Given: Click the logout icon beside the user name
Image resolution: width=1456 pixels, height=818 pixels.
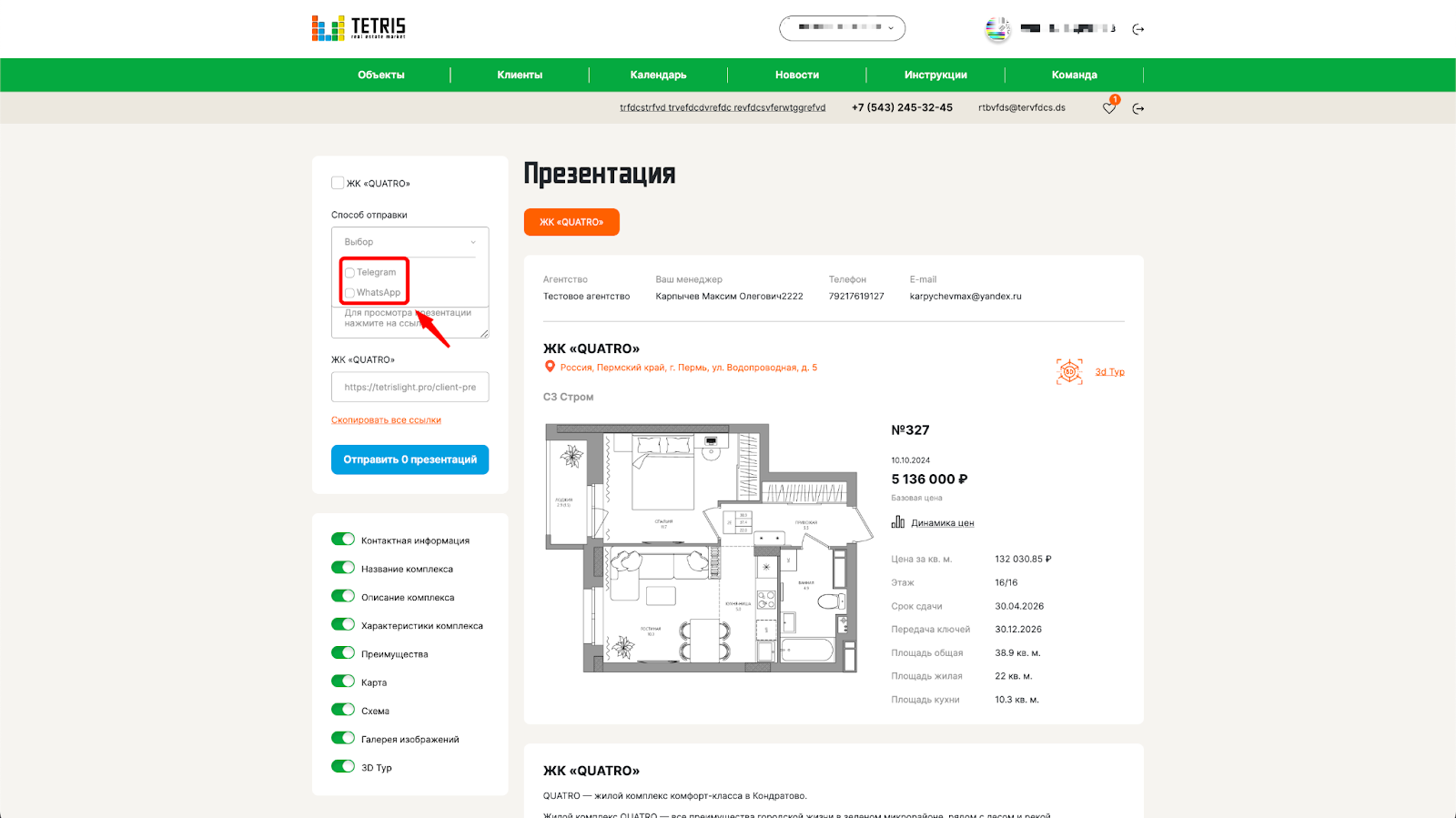Looking at the screenshot, I should [x=1137, y=29].
